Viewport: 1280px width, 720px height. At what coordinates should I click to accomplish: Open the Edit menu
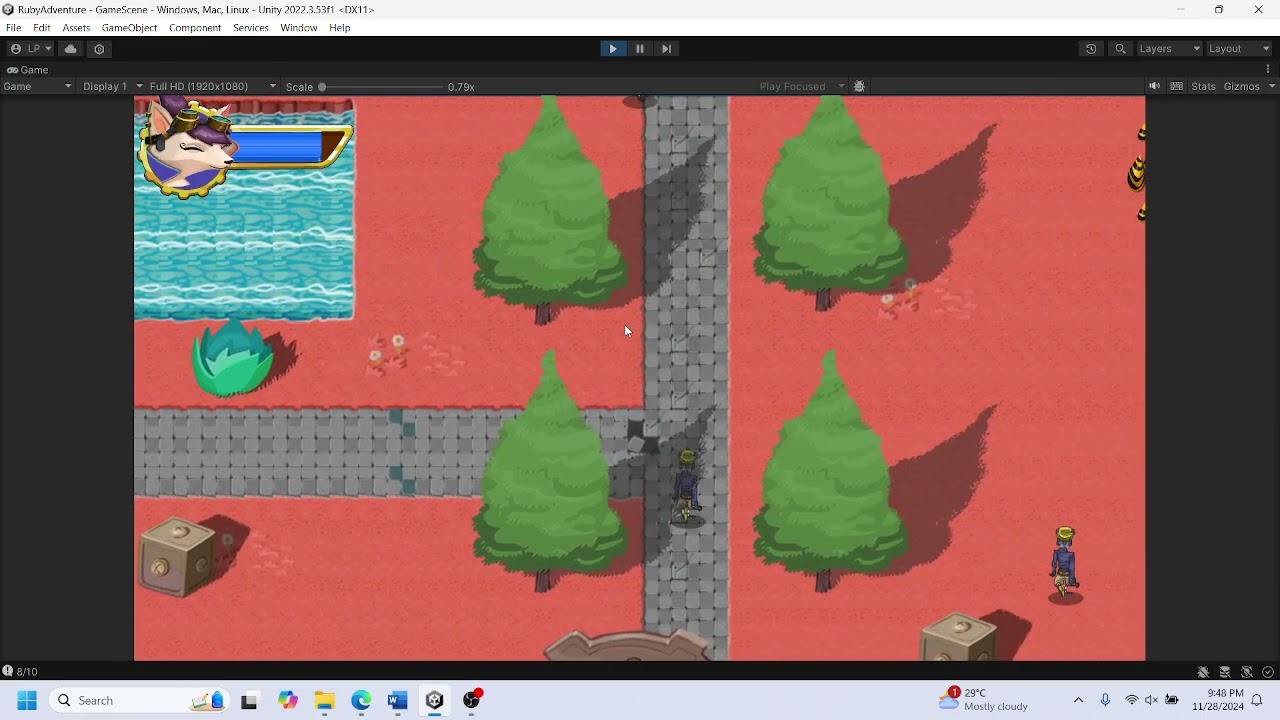pyautogui.click(x=42, y=28)
